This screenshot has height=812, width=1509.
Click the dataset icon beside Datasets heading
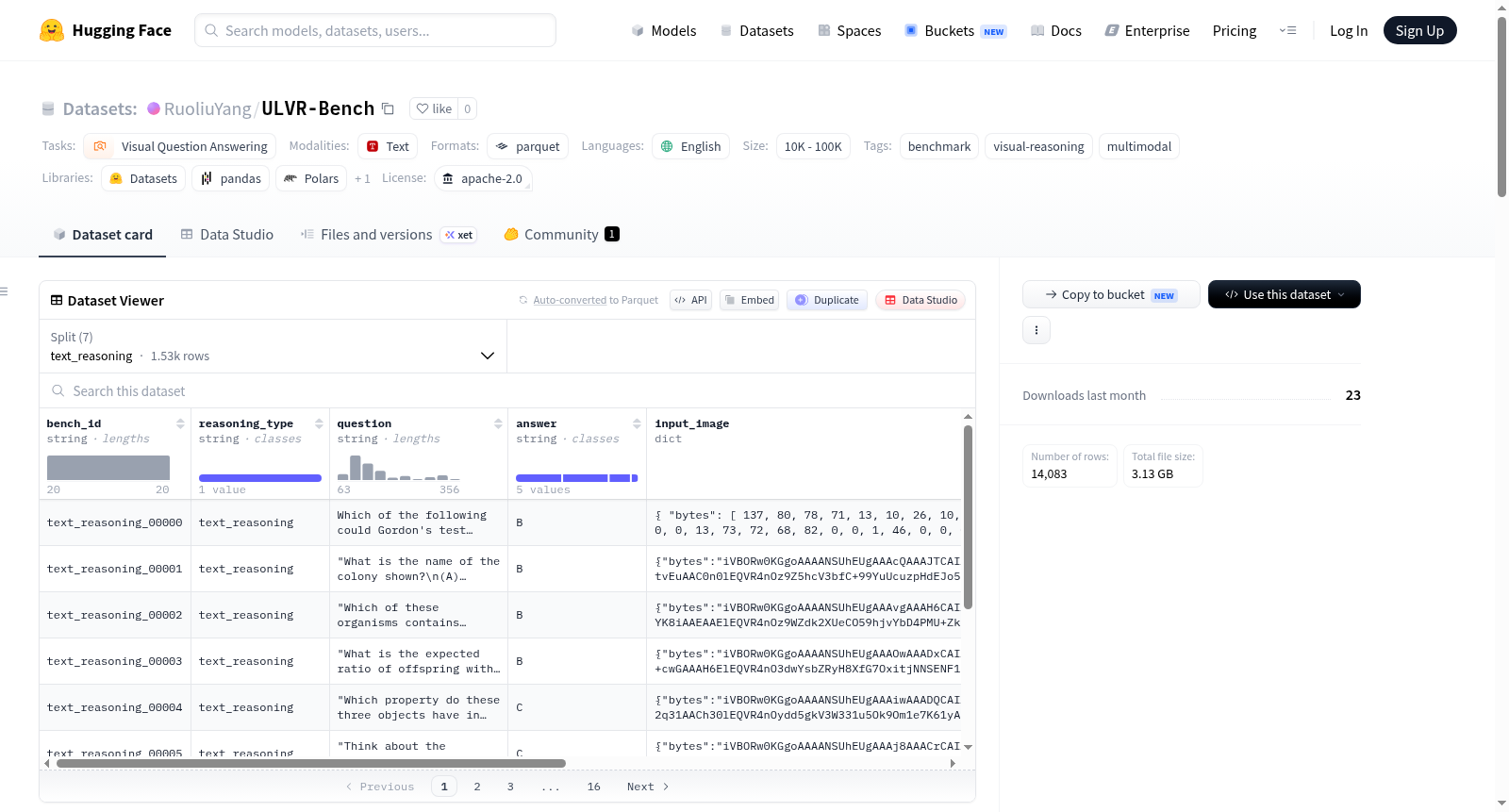click(x=48, y=109)
